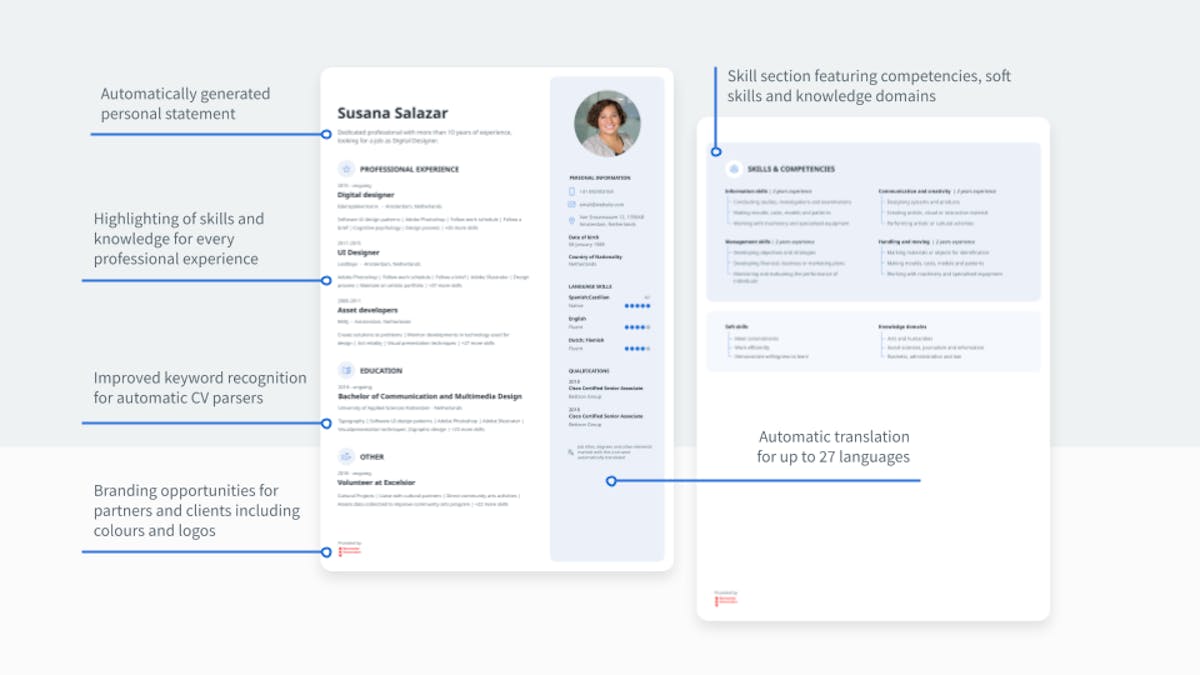Click the 'Improved keyword recognition' caption
The image size is (1200, 675).
coord(200,388)
